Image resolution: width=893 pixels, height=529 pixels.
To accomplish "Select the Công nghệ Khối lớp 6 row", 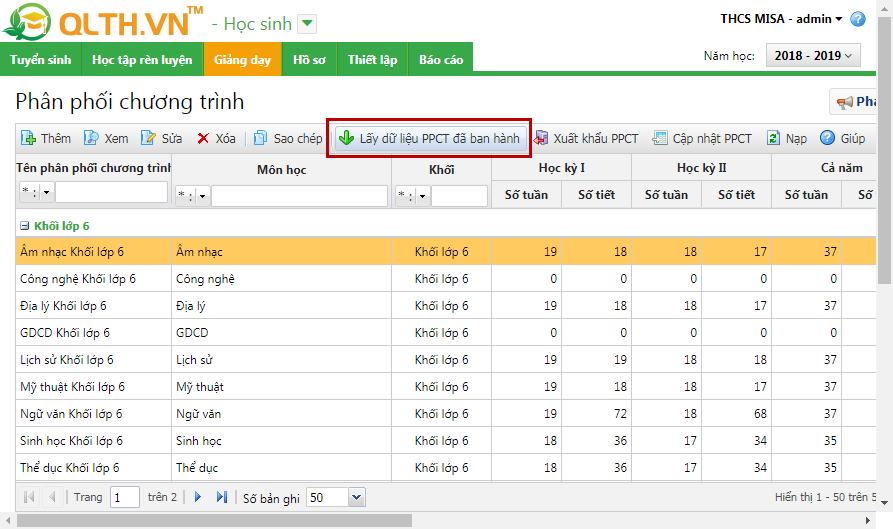I will coord(446,278).
